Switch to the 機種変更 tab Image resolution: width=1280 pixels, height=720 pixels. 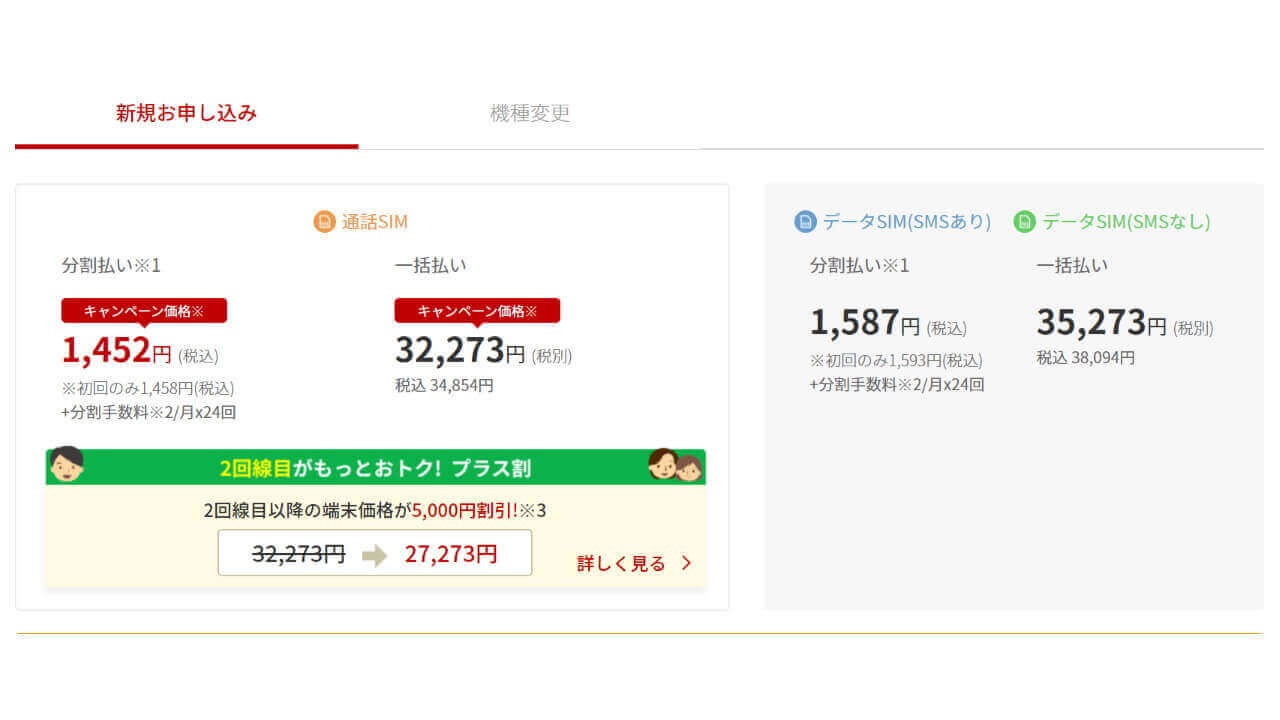coord(530,113)
